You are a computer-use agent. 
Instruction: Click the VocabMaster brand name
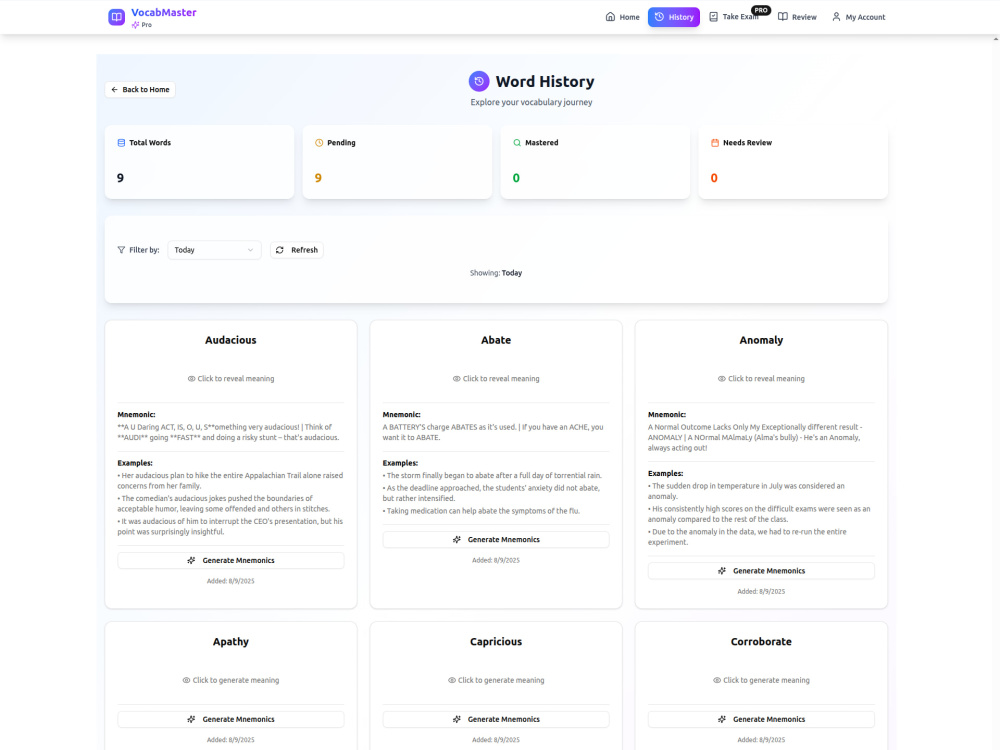pos(164,12)
